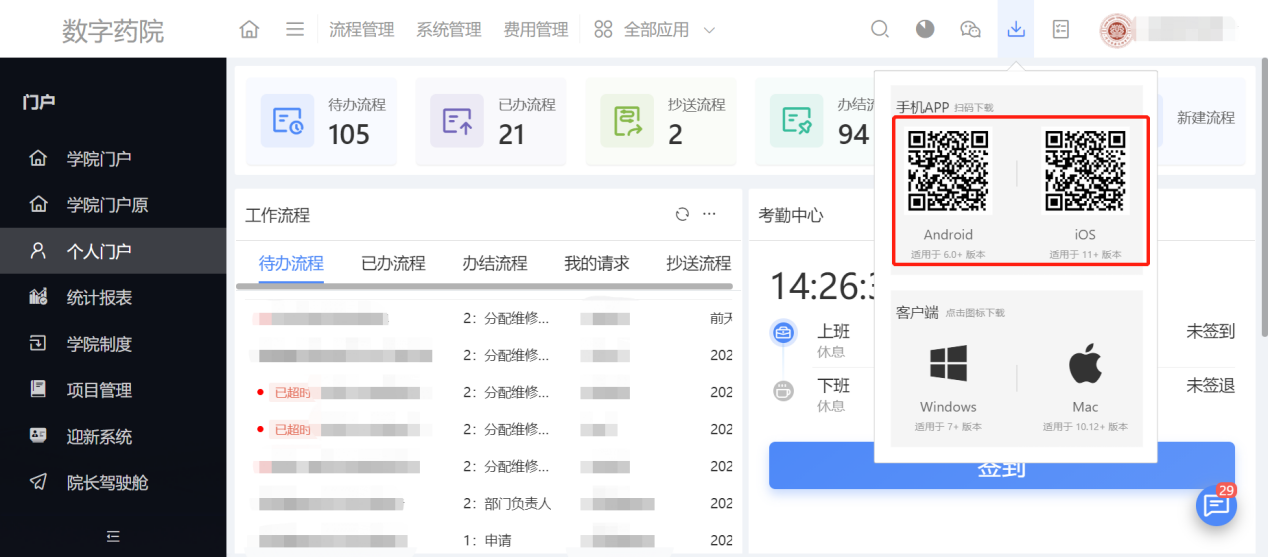This screenshot has width=1268, height=557.
Task: Click the 考勤中心 panel title
Action: [791, 214]
